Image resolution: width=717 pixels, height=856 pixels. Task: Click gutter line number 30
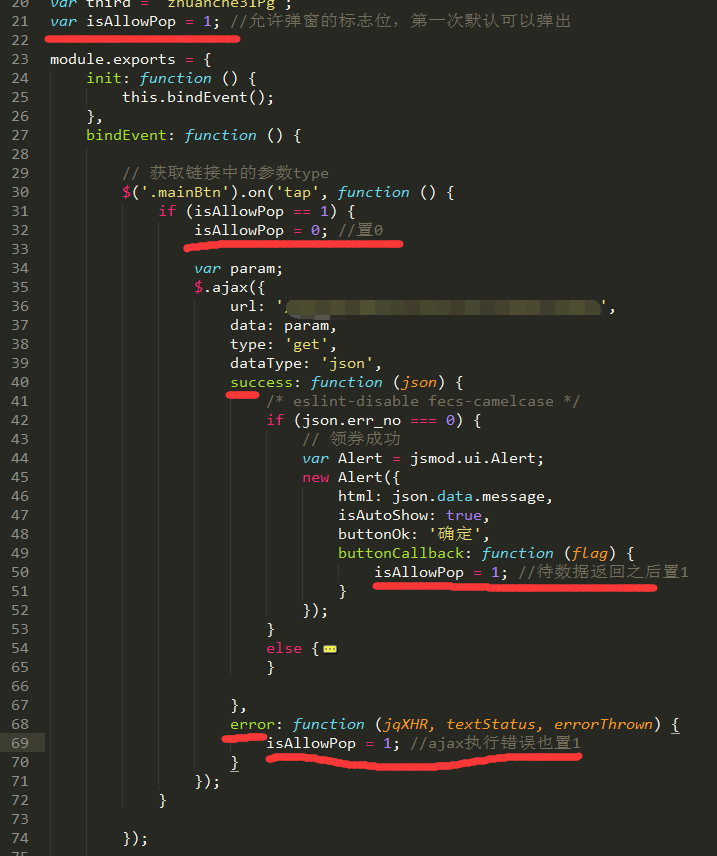[20, 192]
